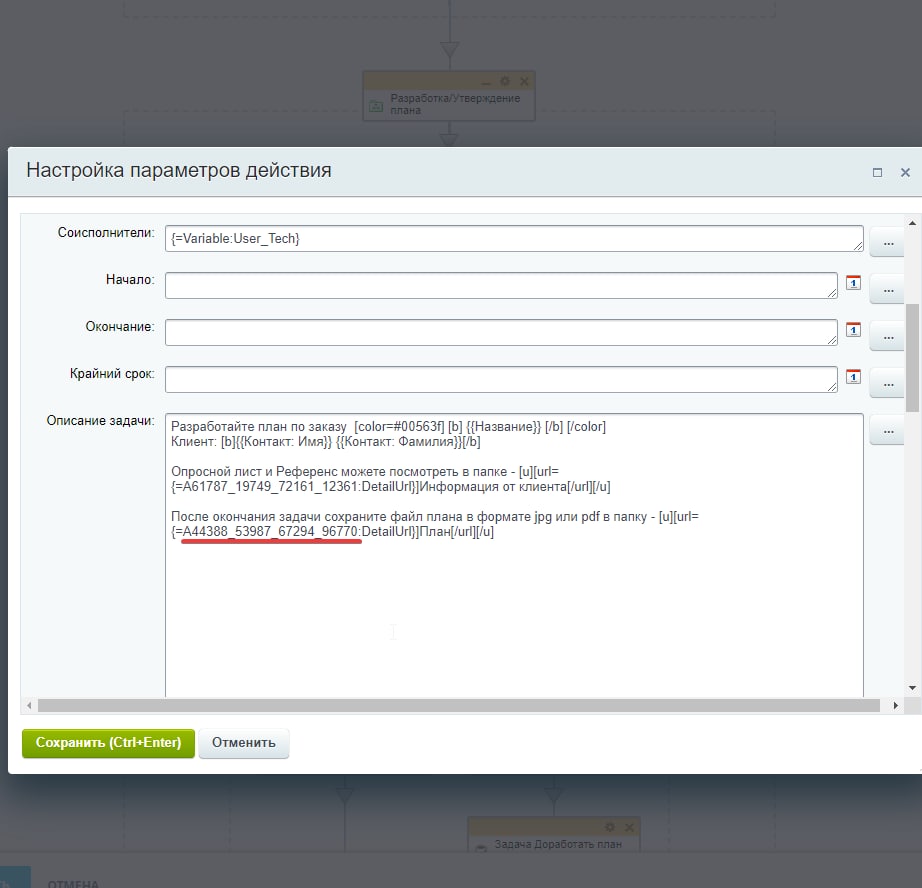Click the Отменить button
This screenshot has width=922, height=888.
pos(243,743)
